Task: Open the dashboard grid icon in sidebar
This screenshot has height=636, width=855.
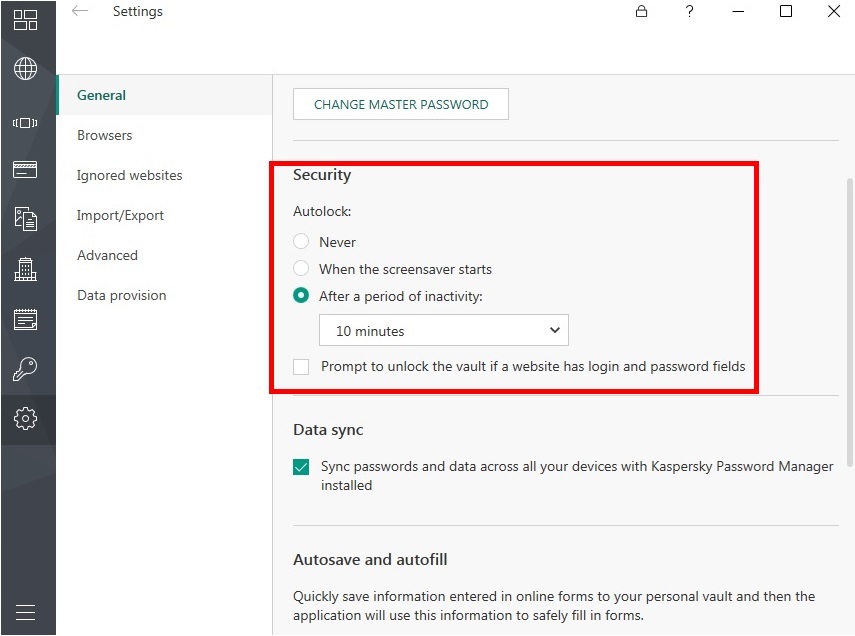Action: [x=25, y=20]
